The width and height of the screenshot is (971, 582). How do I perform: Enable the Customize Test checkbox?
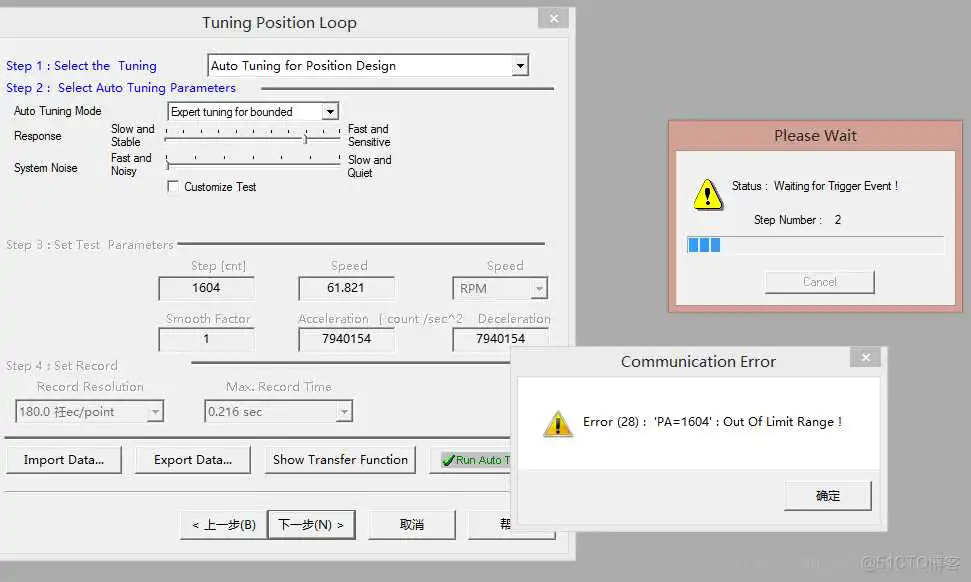click(173, 186)
